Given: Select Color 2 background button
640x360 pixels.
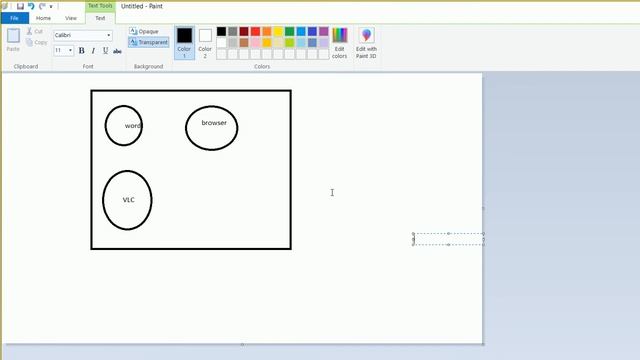Looking at the screenshot, I should click(x=205, y=43).
